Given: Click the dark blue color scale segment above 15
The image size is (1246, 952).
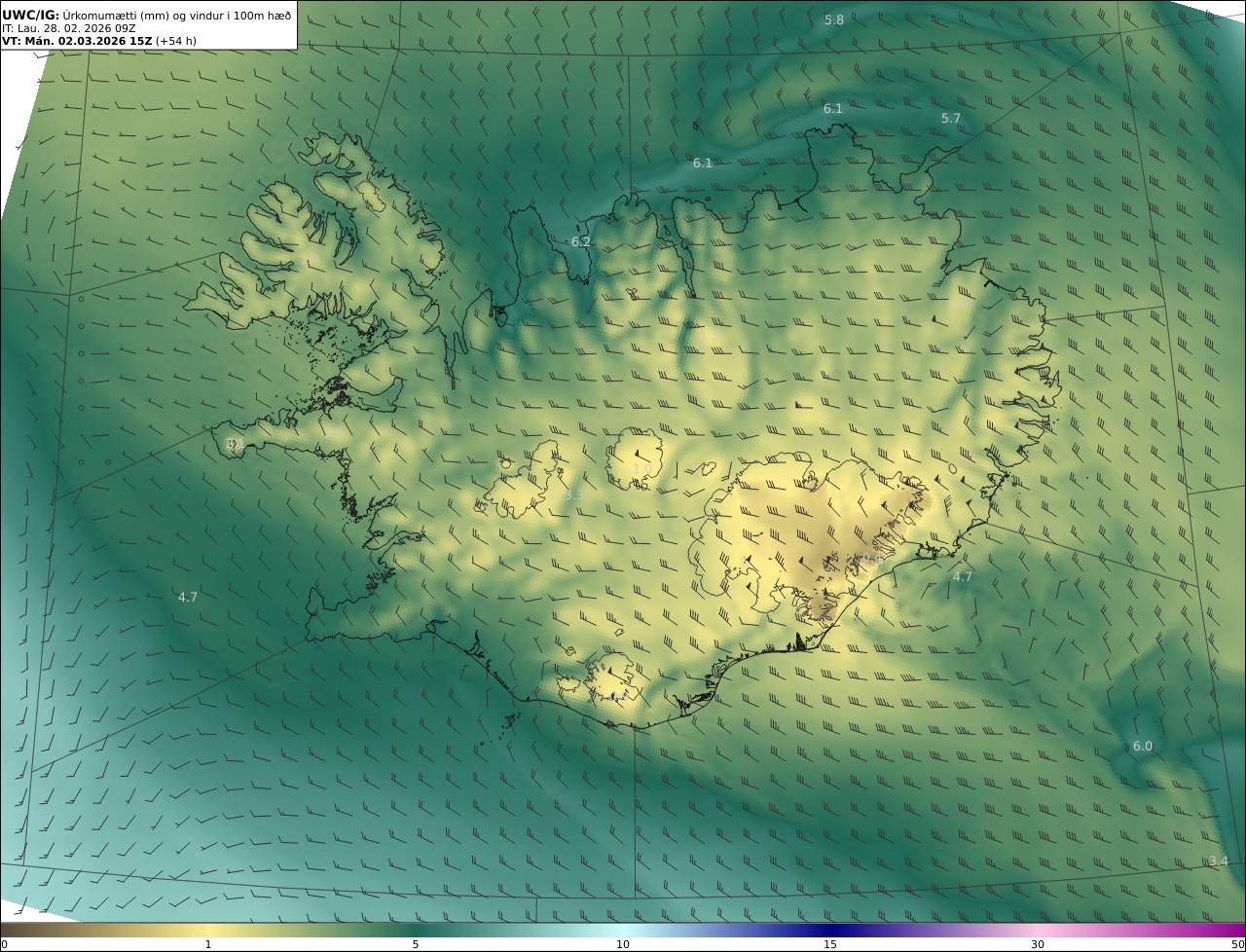Looking at the screenshot, I should point(830,930).
